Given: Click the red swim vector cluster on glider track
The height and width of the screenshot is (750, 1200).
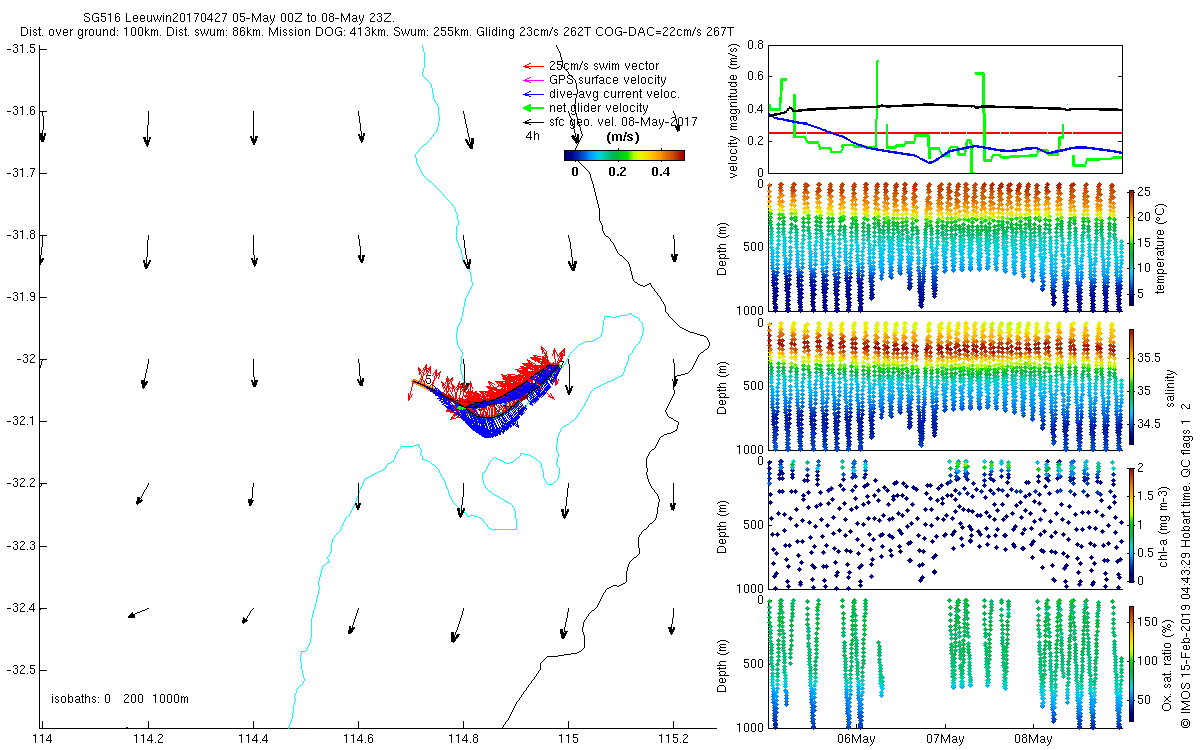Looking at the screenshot, I should 500,385.
